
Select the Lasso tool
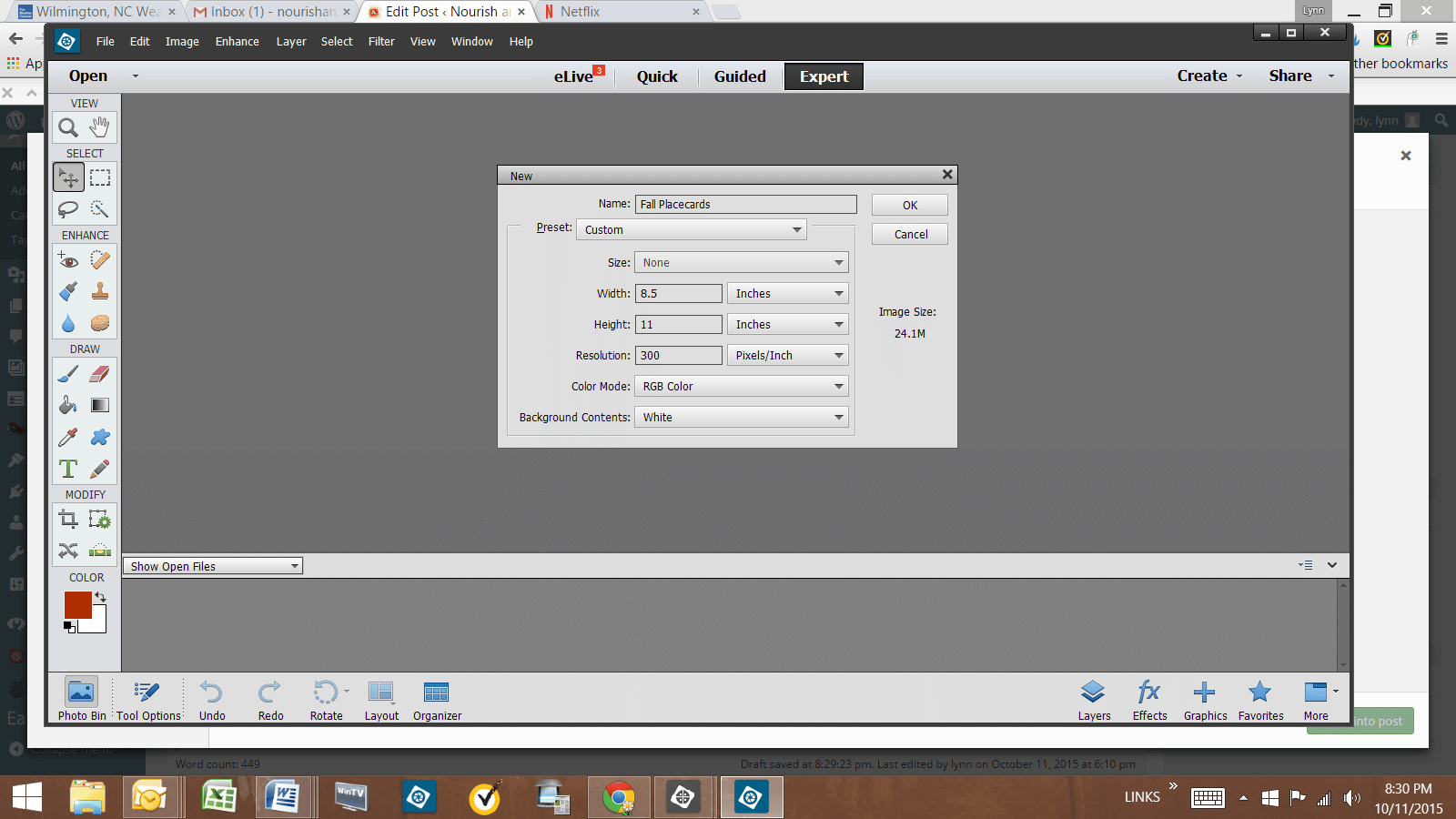(x=68, y=209)
